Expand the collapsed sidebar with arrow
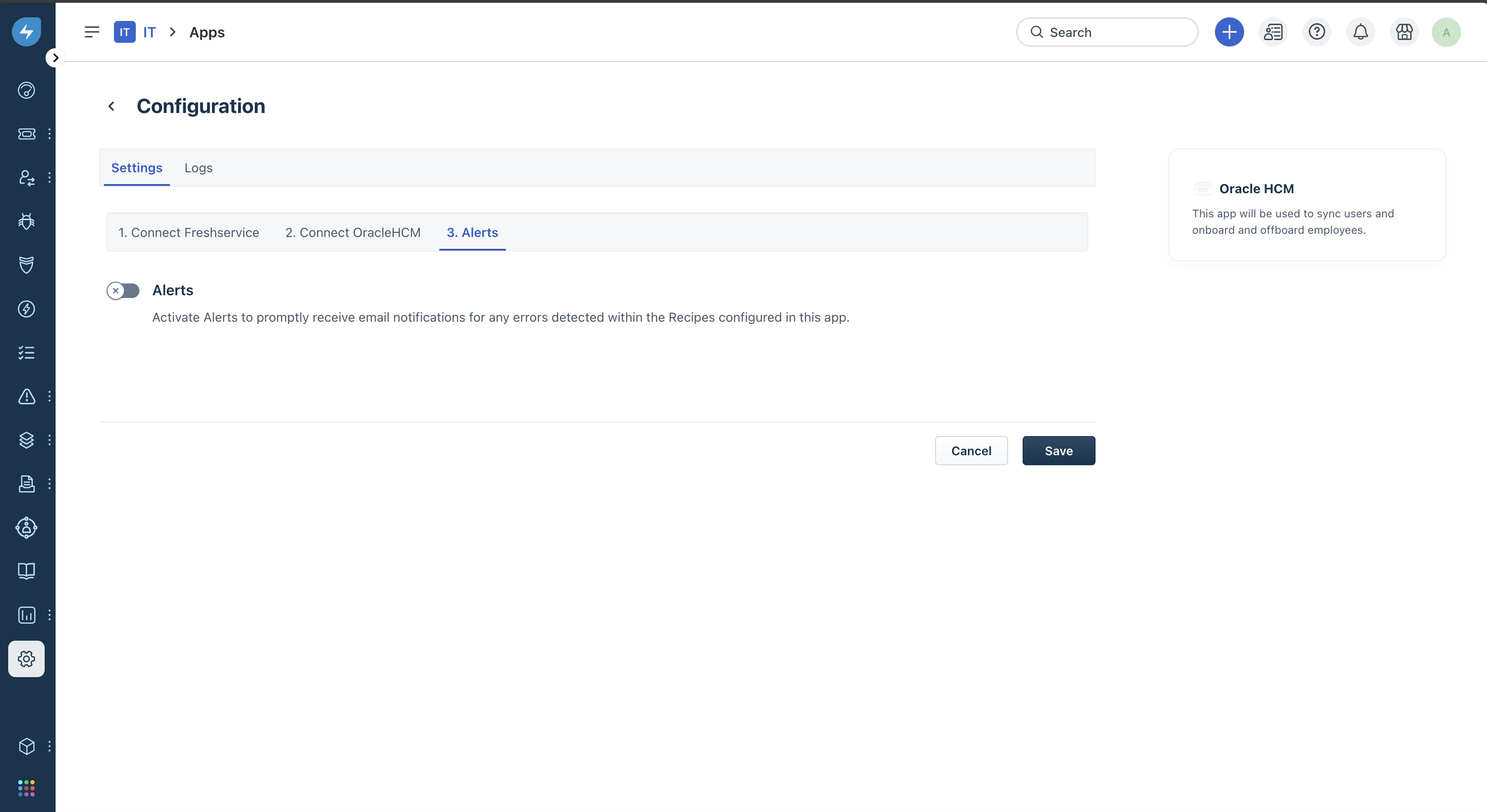Image resolution: width=1487 pixels, height=812 pixels. 55,58
